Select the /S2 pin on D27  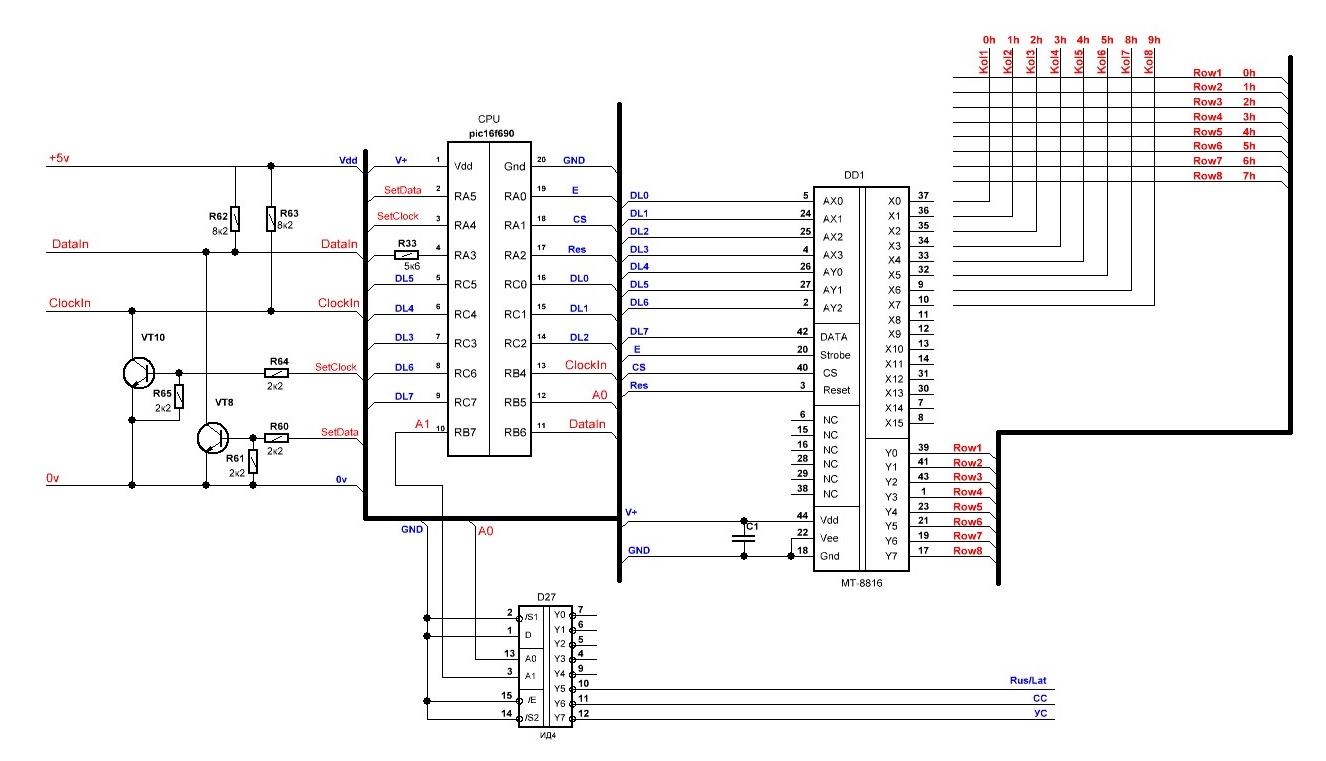tap(531, 717)
